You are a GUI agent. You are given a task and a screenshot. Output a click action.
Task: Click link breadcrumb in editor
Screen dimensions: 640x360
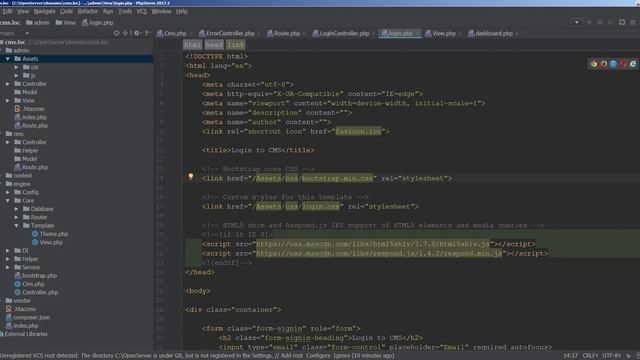click(236, 45)
